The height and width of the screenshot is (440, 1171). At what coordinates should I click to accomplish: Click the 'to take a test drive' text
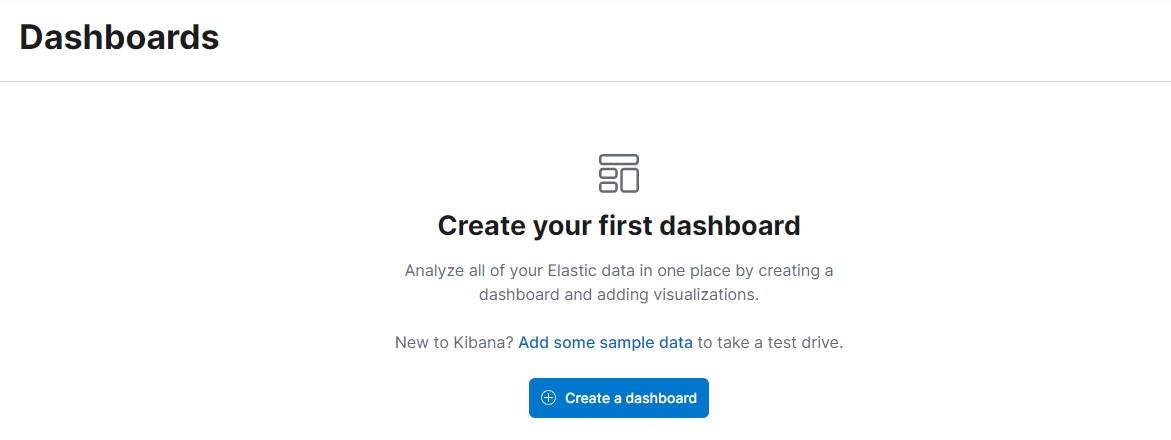770,344
